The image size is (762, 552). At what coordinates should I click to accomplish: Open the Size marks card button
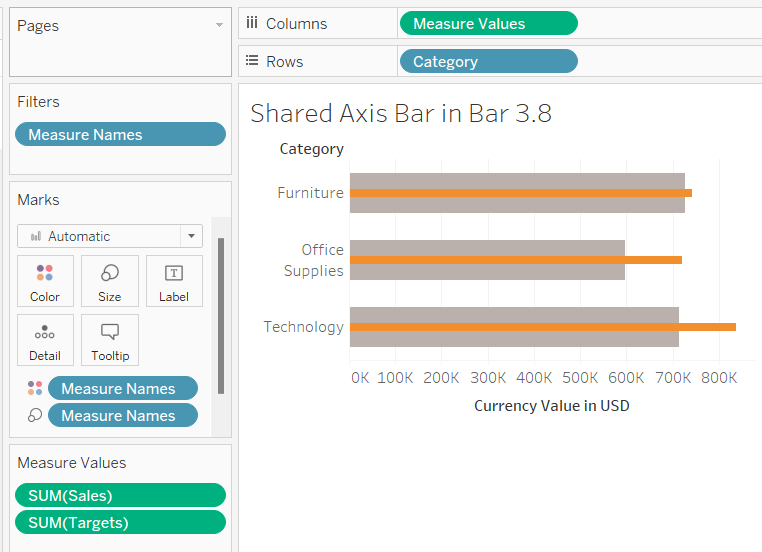(x=110, y=281)
